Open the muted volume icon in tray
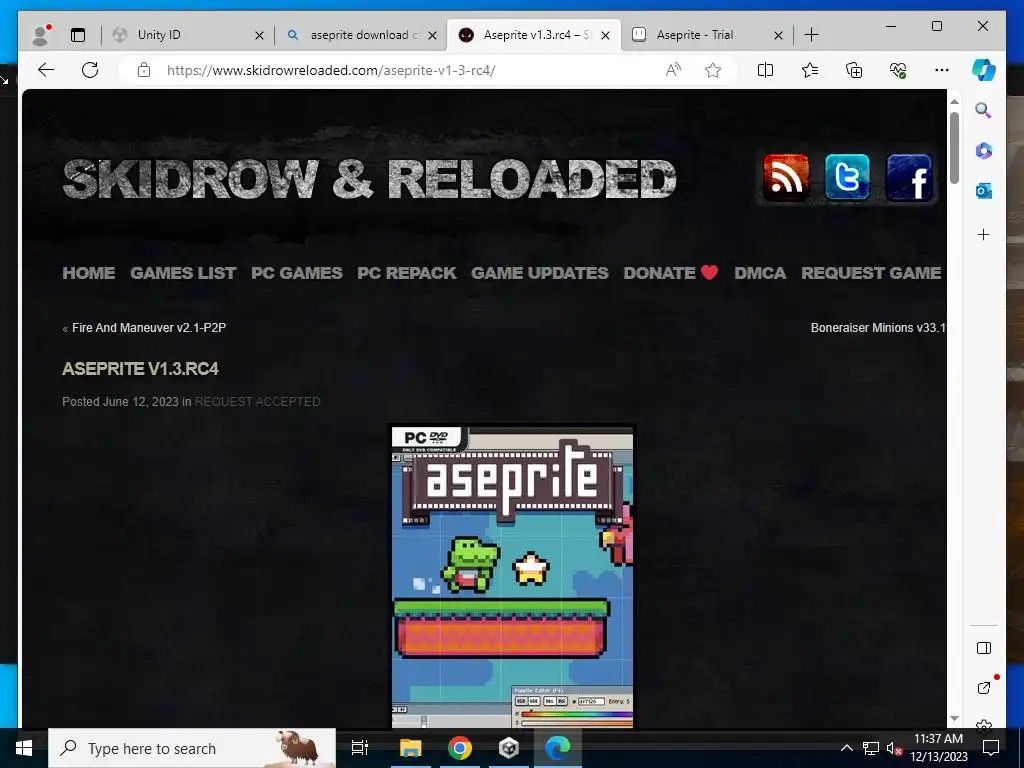Viewport: 1024px width, 768px height. [x=893, y=748]
